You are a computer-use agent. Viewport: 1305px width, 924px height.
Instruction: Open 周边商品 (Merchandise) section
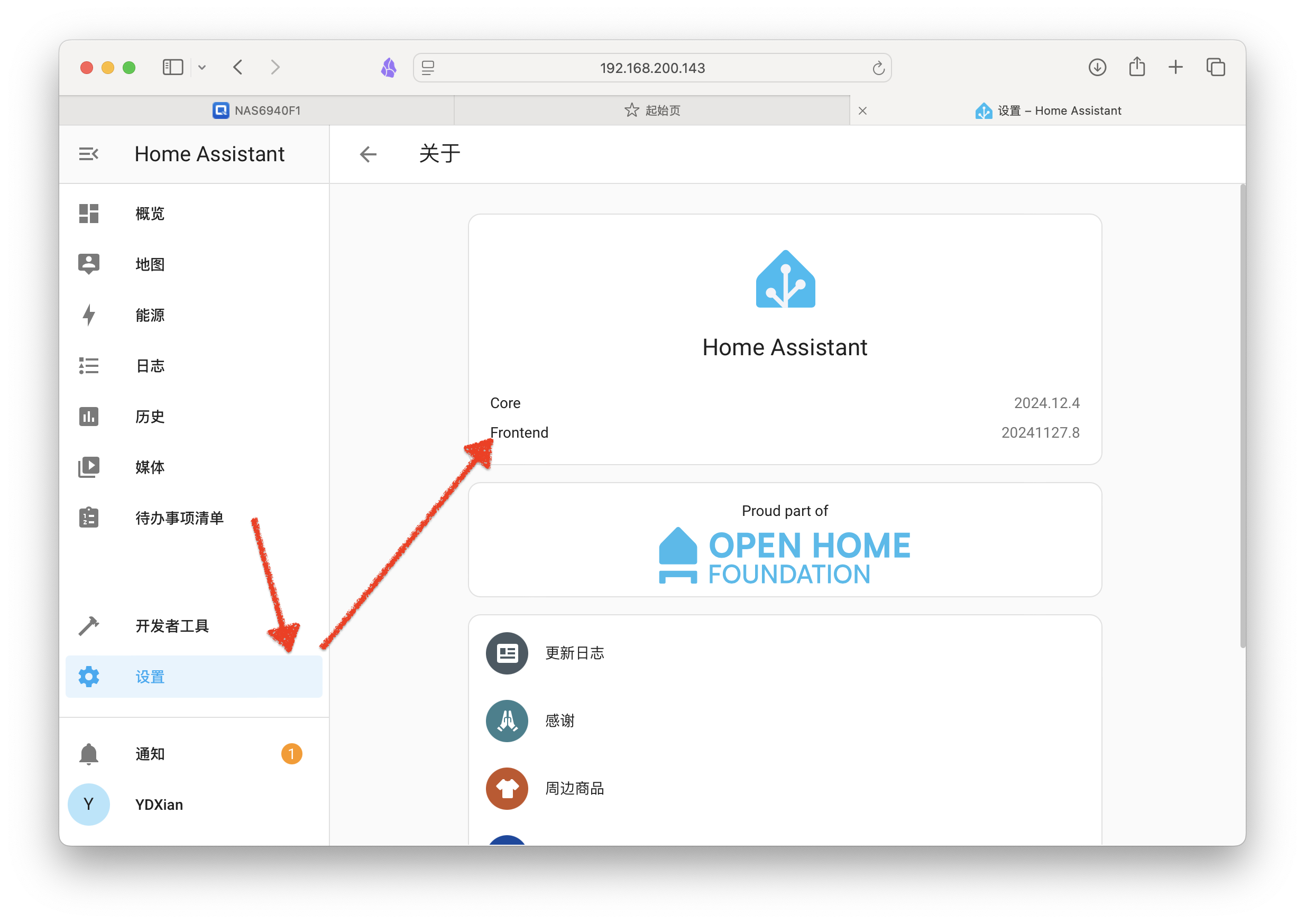pyautogui.click(x=577, y=787)
